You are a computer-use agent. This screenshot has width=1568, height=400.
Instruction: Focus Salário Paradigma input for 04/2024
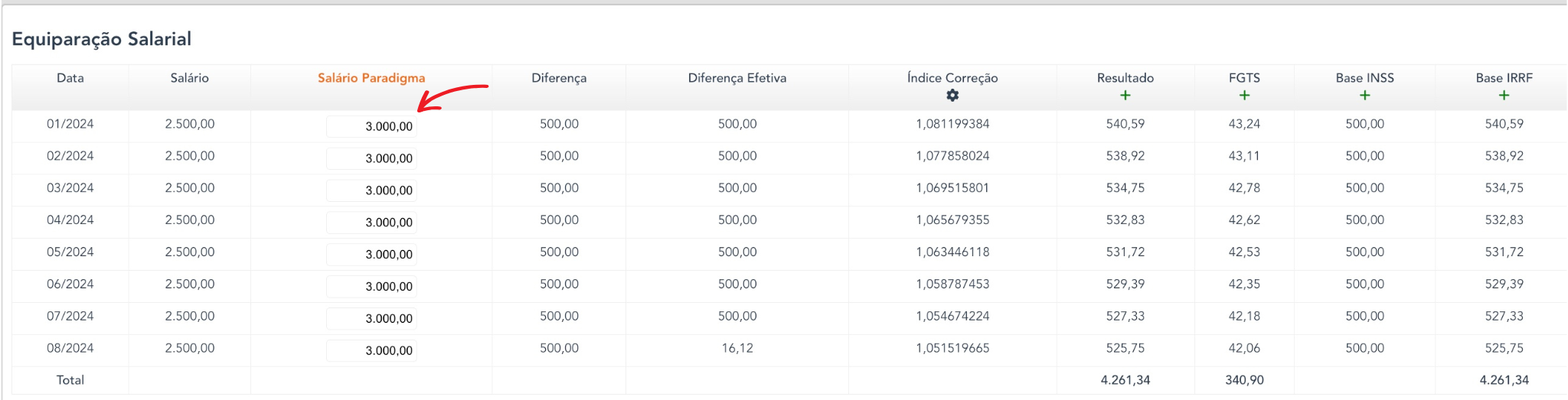coord(372,223)
